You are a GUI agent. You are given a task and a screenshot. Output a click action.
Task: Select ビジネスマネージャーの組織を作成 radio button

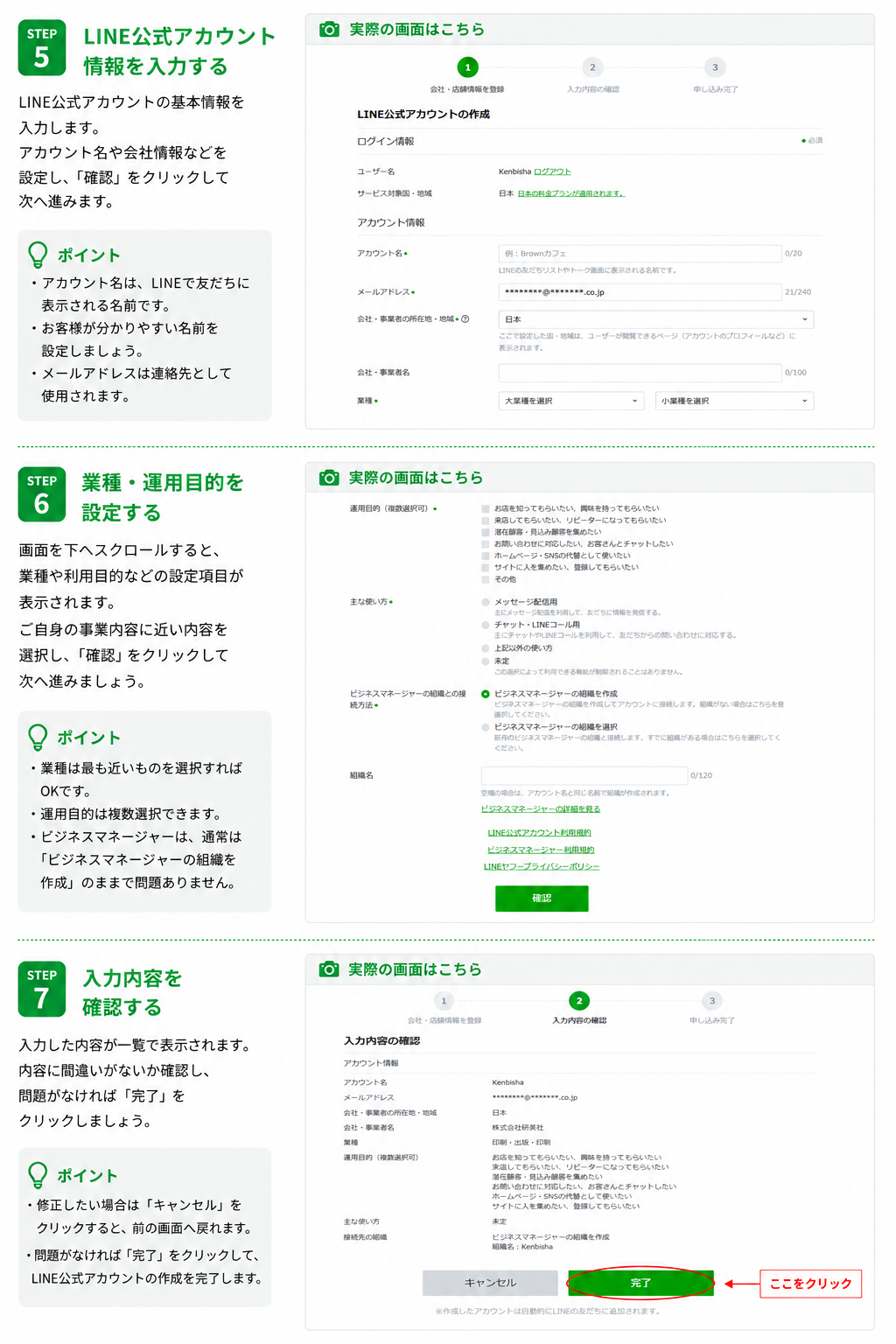coord(486,694)
